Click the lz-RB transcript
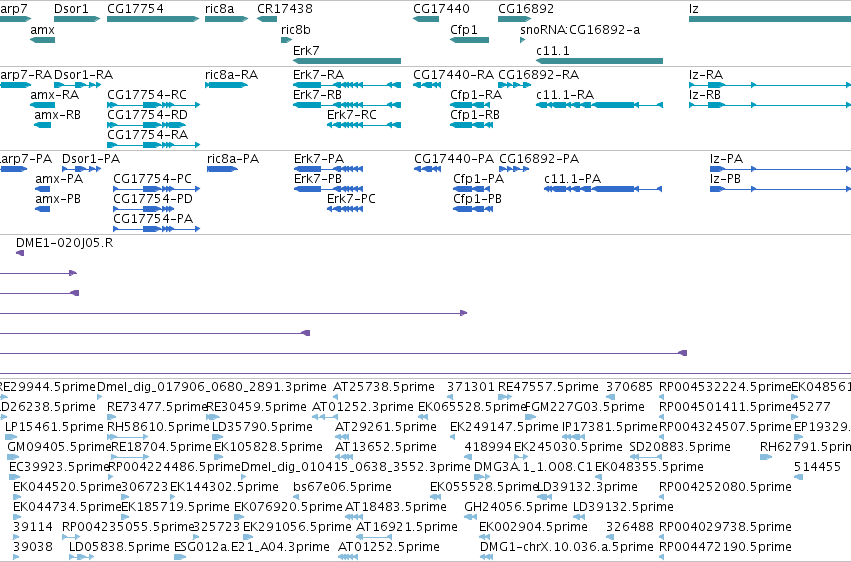 click(x=770, y=105)
